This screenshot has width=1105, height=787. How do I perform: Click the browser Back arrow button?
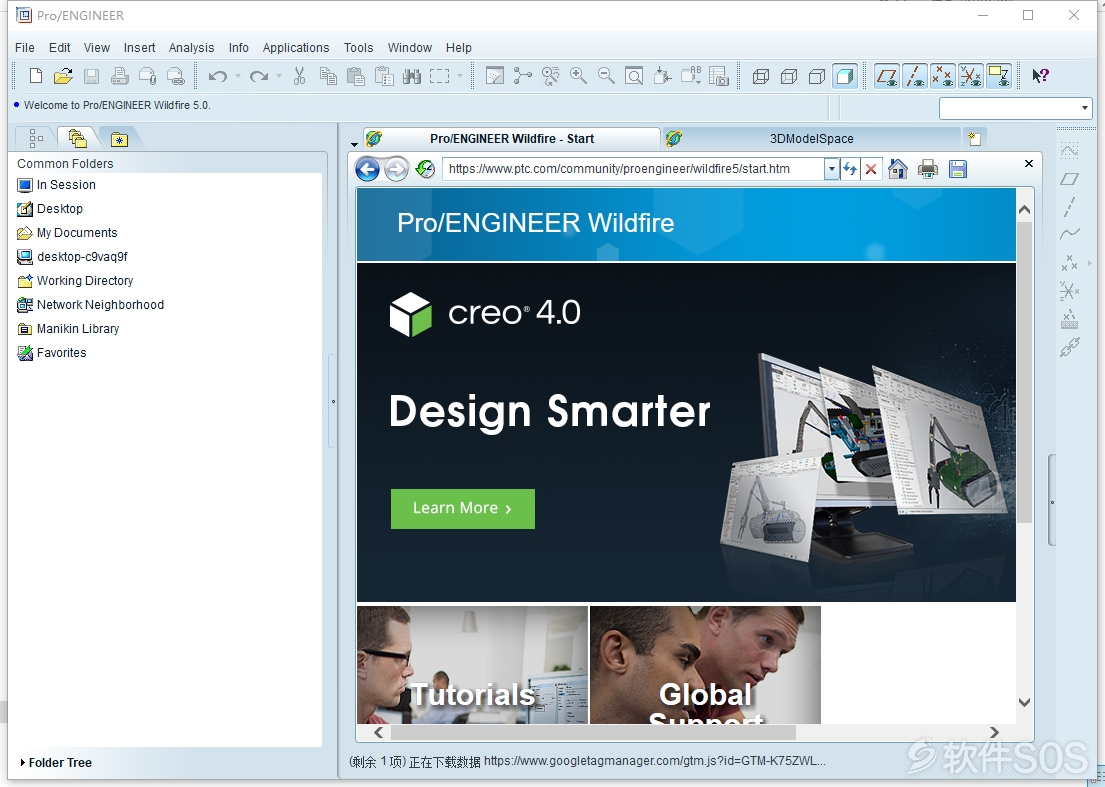367,169
